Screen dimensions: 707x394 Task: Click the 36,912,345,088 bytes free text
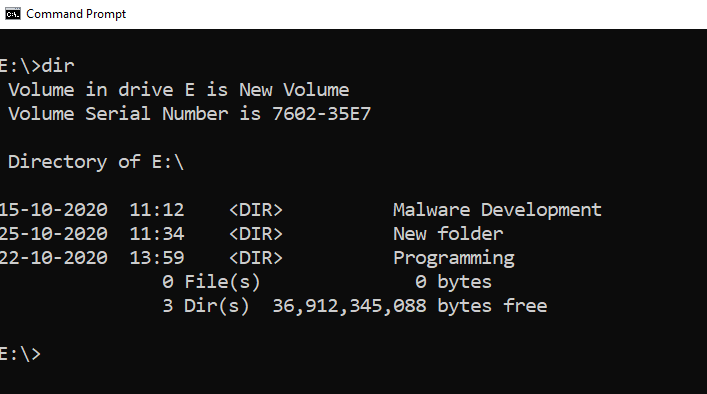point(410,306)
